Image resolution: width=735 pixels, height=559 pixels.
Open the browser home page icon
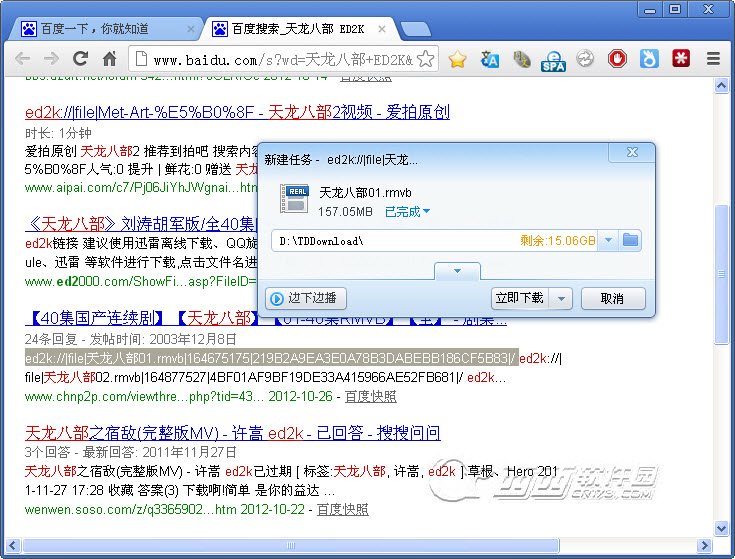coord(109,59)
